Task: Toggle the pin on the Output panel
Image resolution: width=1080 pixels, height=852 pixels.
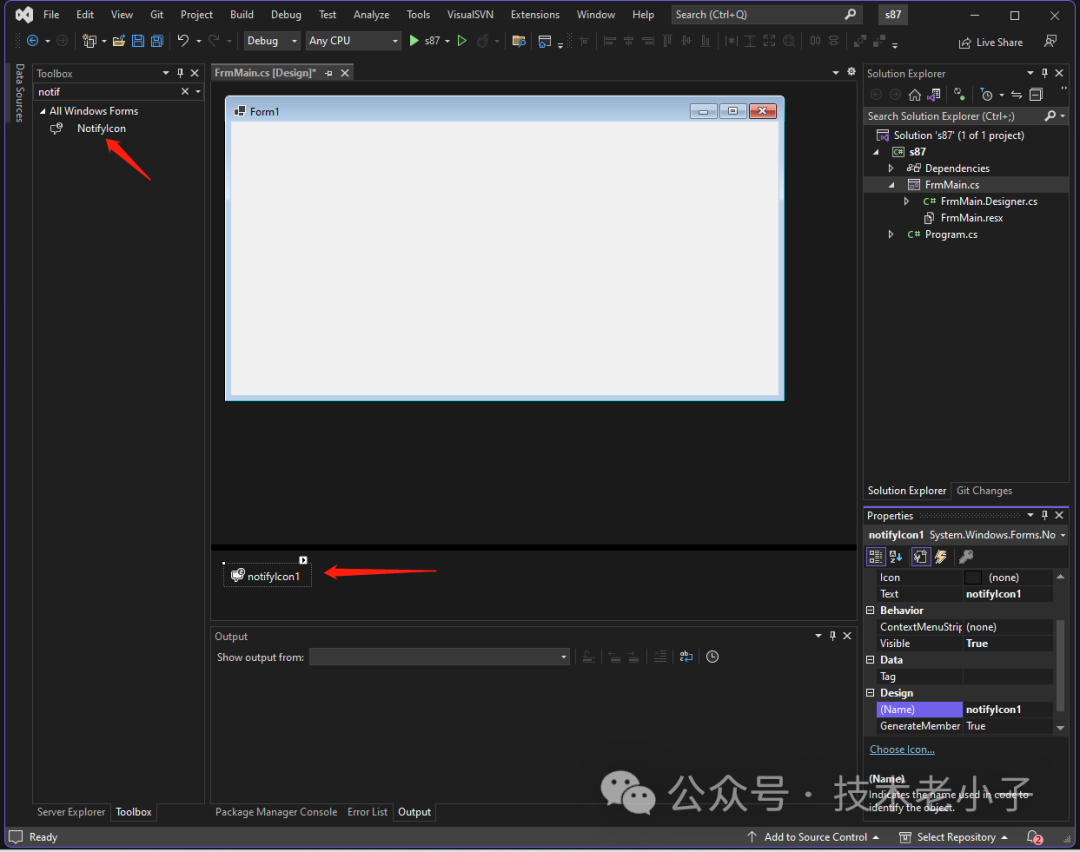Action: click(x=833, y=636)
